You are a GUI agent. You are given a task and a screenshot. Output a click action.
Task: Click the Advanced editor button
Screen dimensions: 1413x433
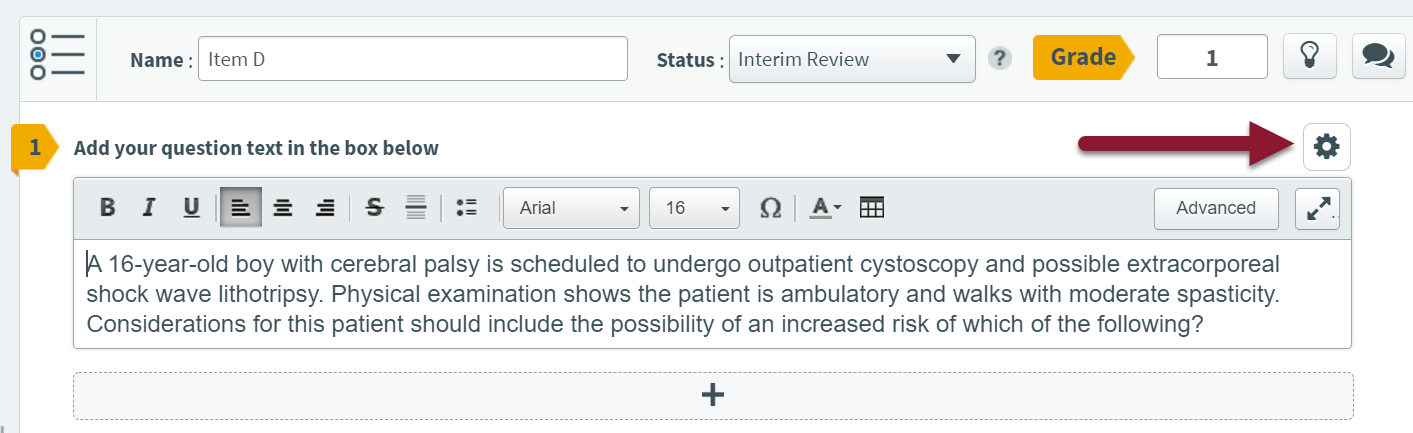(x=1216, y=208)
